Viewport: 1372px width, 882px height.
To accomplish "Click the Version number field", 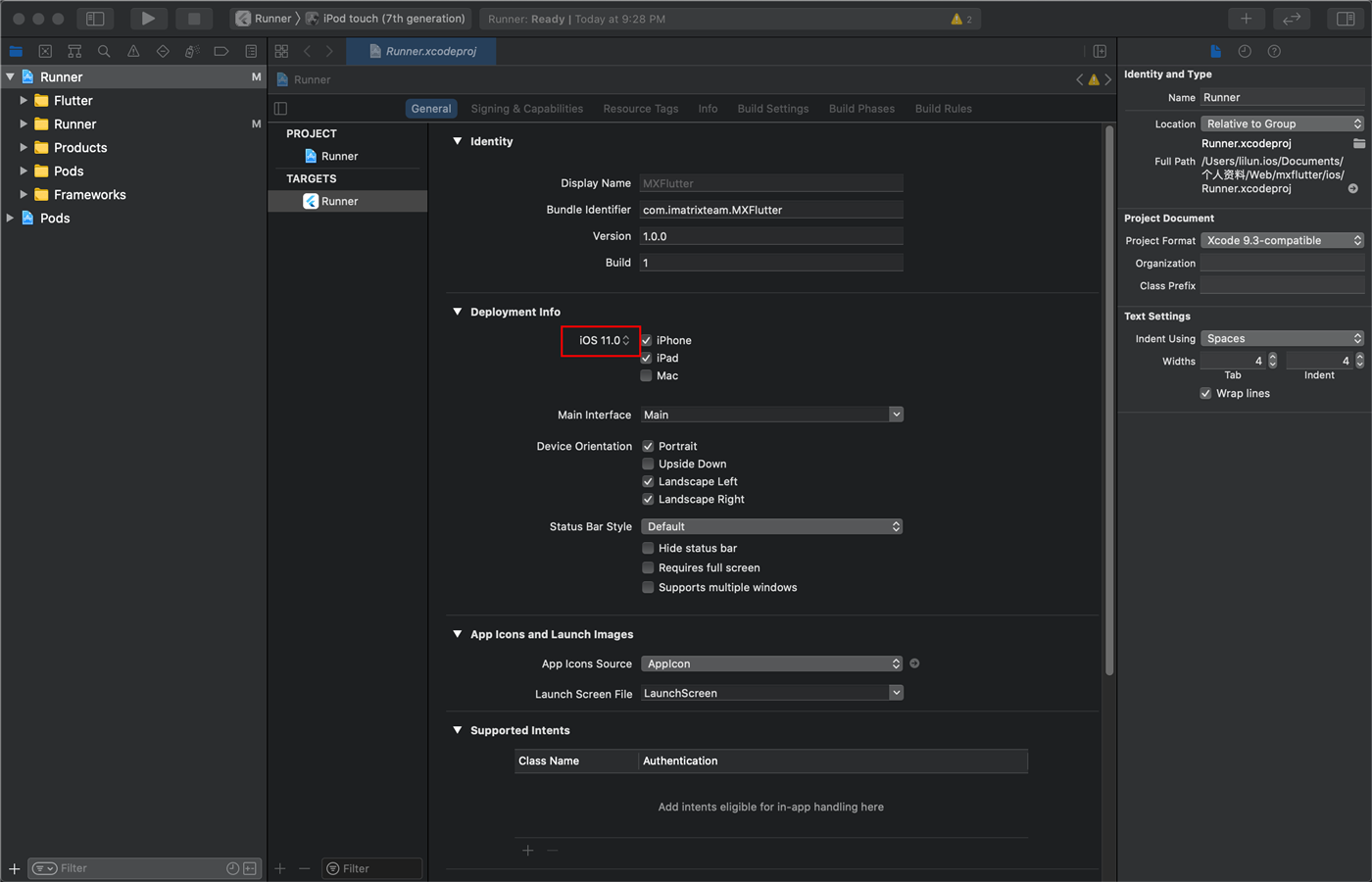I will click(771, 236).
